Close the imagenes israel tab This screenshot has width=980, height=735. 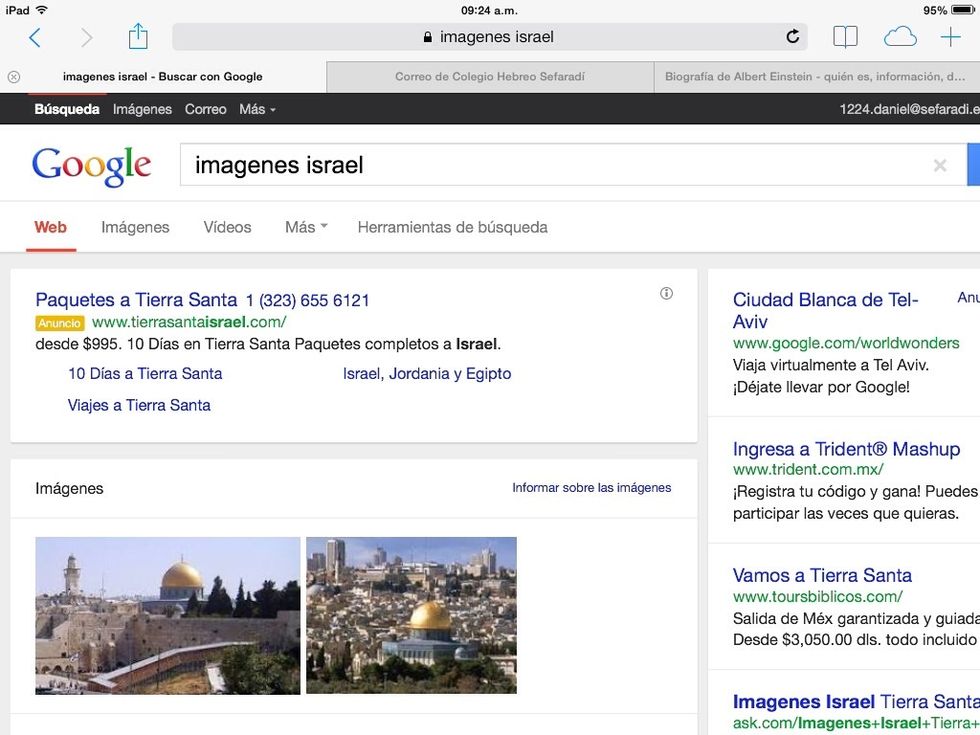click(x=14, y=77)
